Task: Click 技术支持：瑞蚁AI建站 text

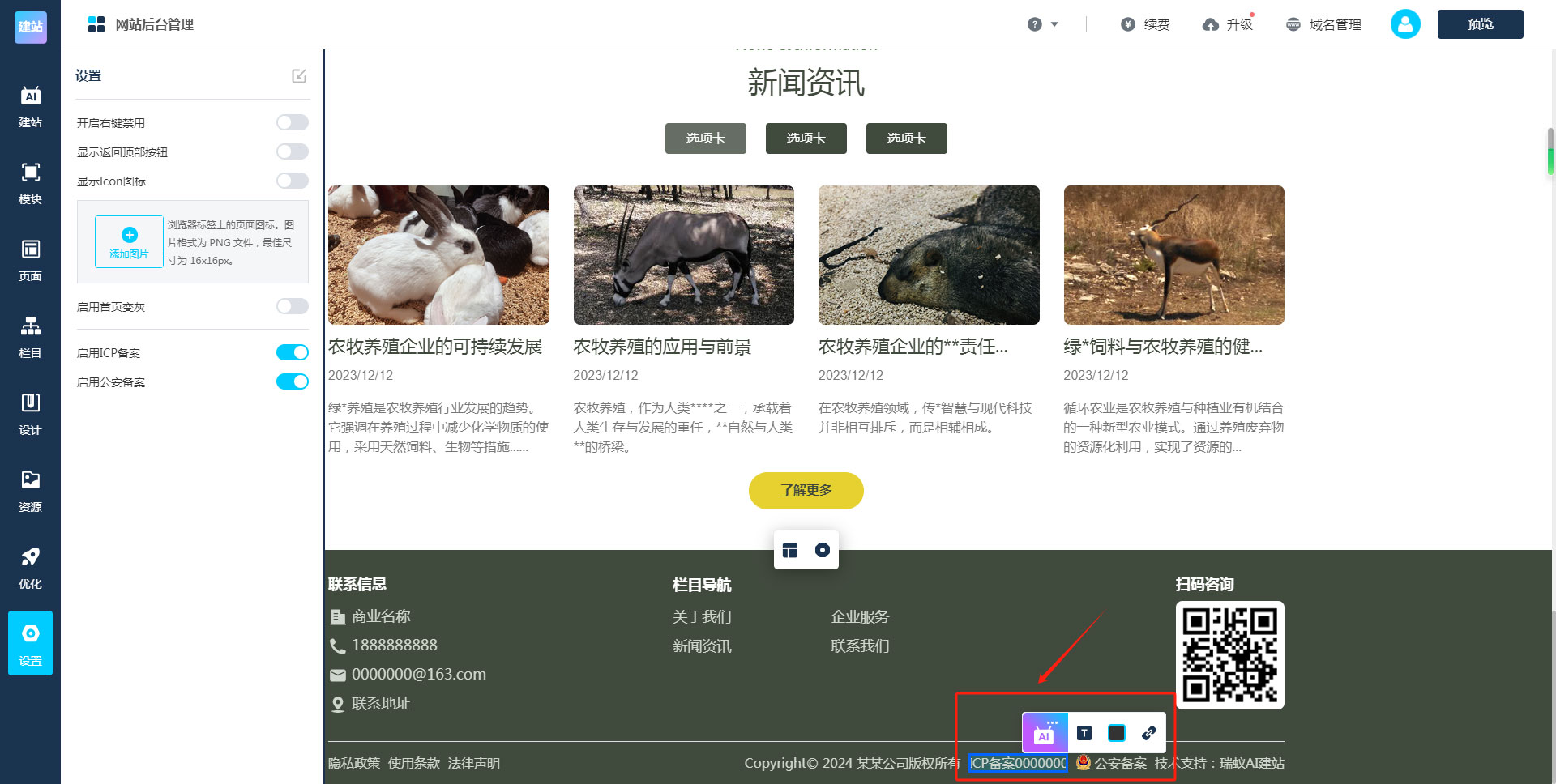Action: [1220, 763]
